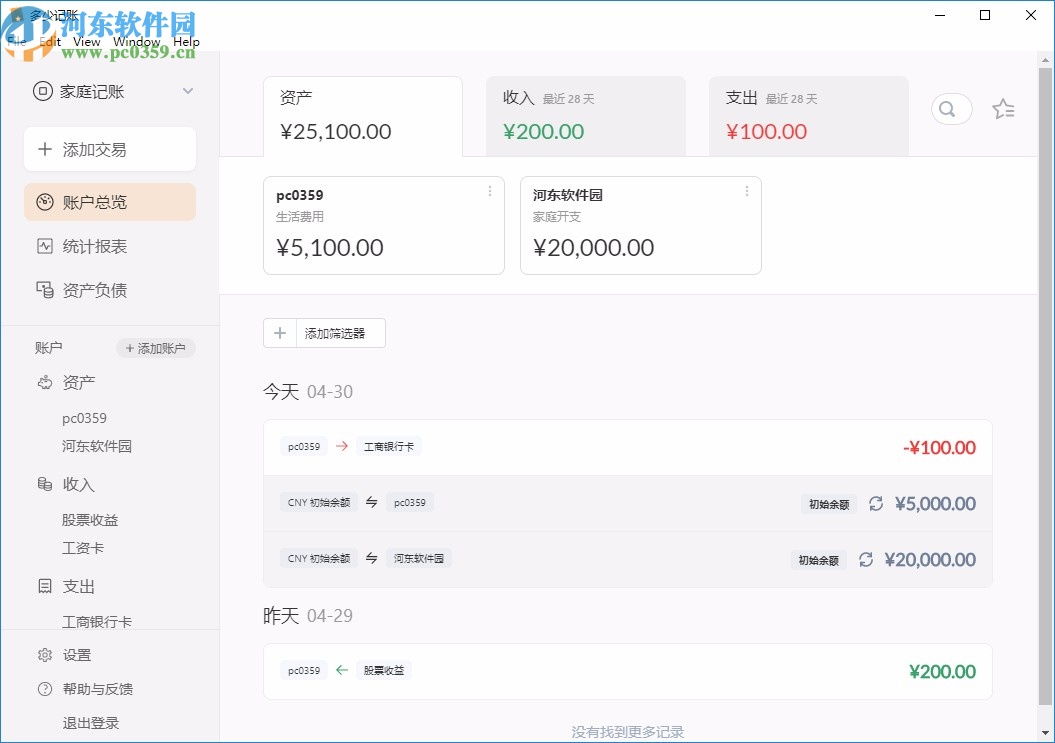Click the swap arrows before 河东软件园 tag
The image size is (1055, 743).
coord(371,558)
